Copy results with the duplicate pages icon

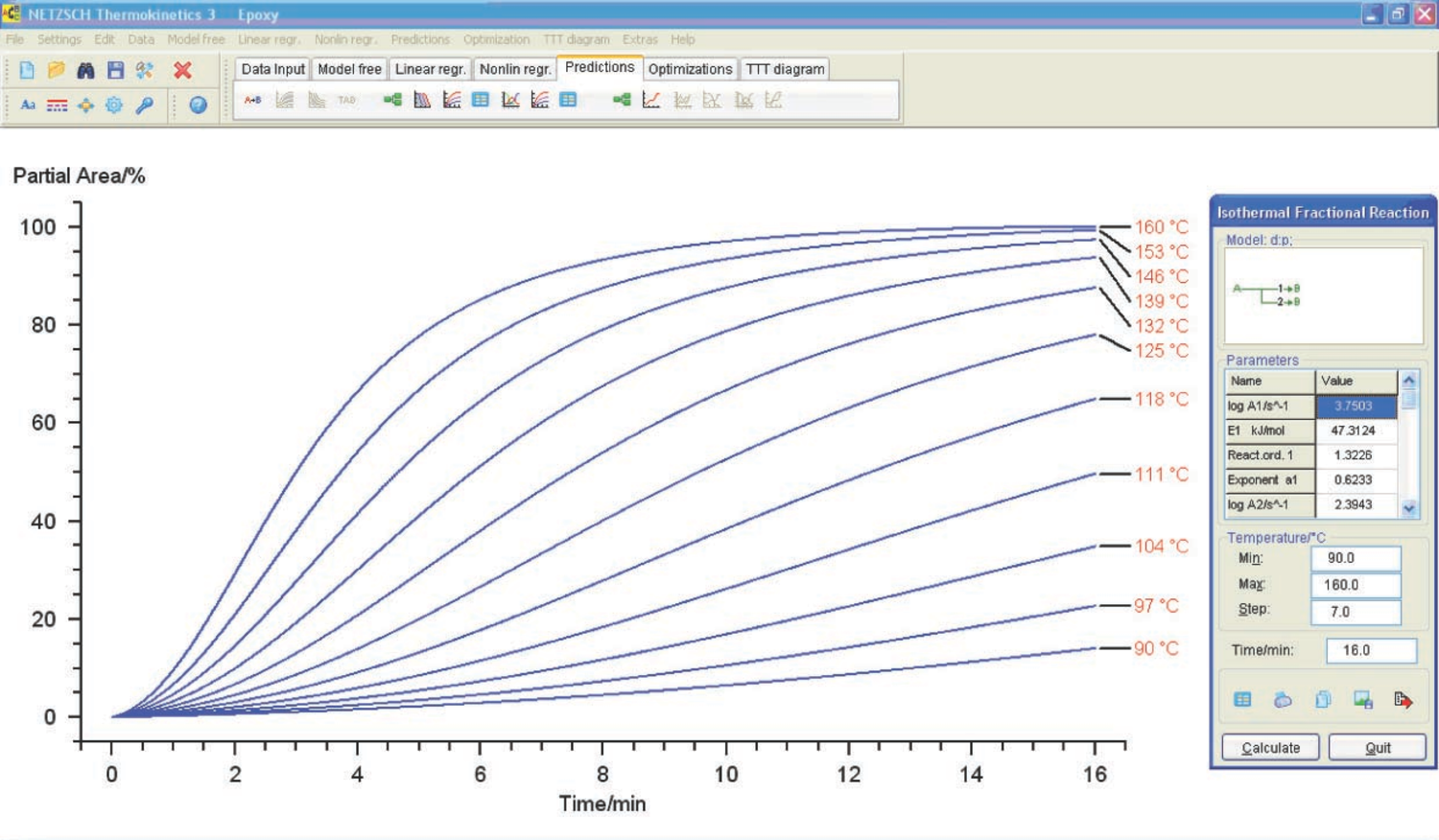[1323, 700]
